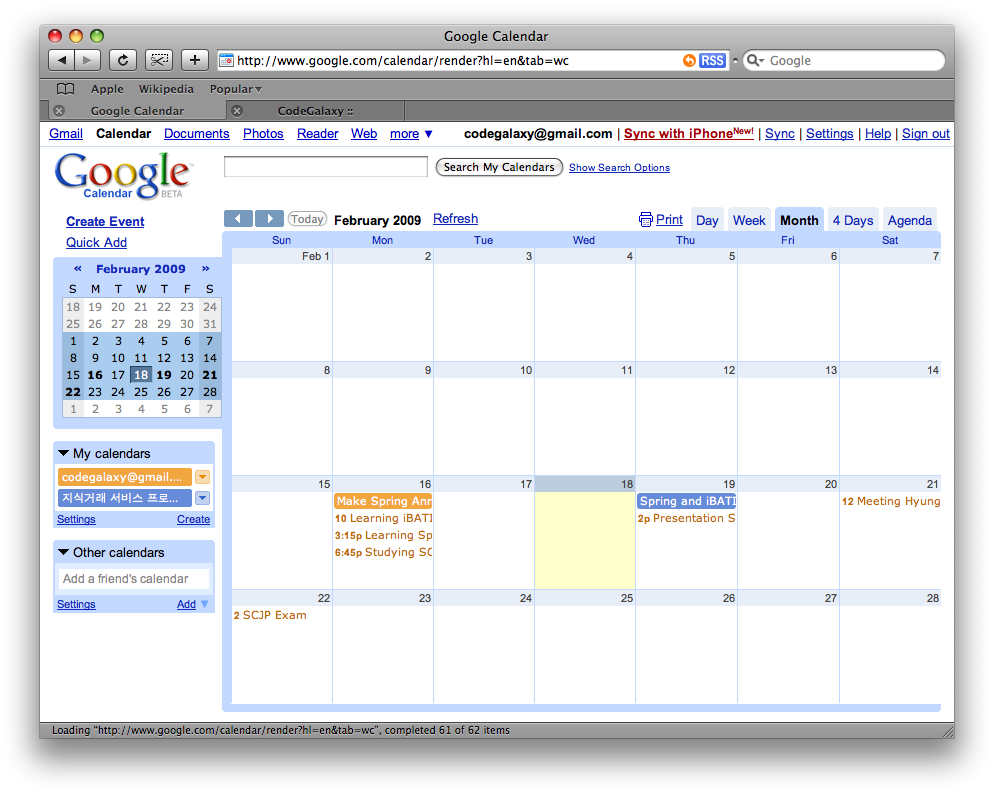The image size is (994, 793).
Task: Open the Spring and iBATIS event on the 19th
Action: [x=687, y=501]
